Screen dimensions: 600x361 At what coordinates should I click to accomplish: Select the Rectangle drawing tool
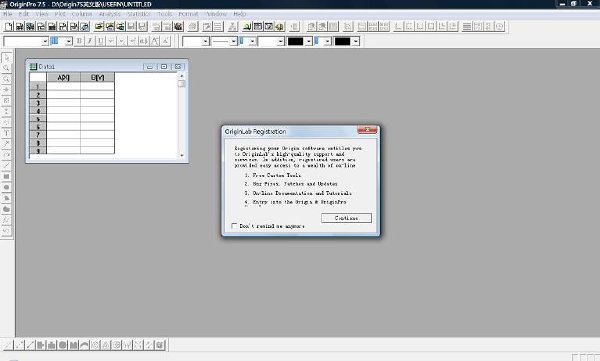pyautogui.click(x=7, y=176)
